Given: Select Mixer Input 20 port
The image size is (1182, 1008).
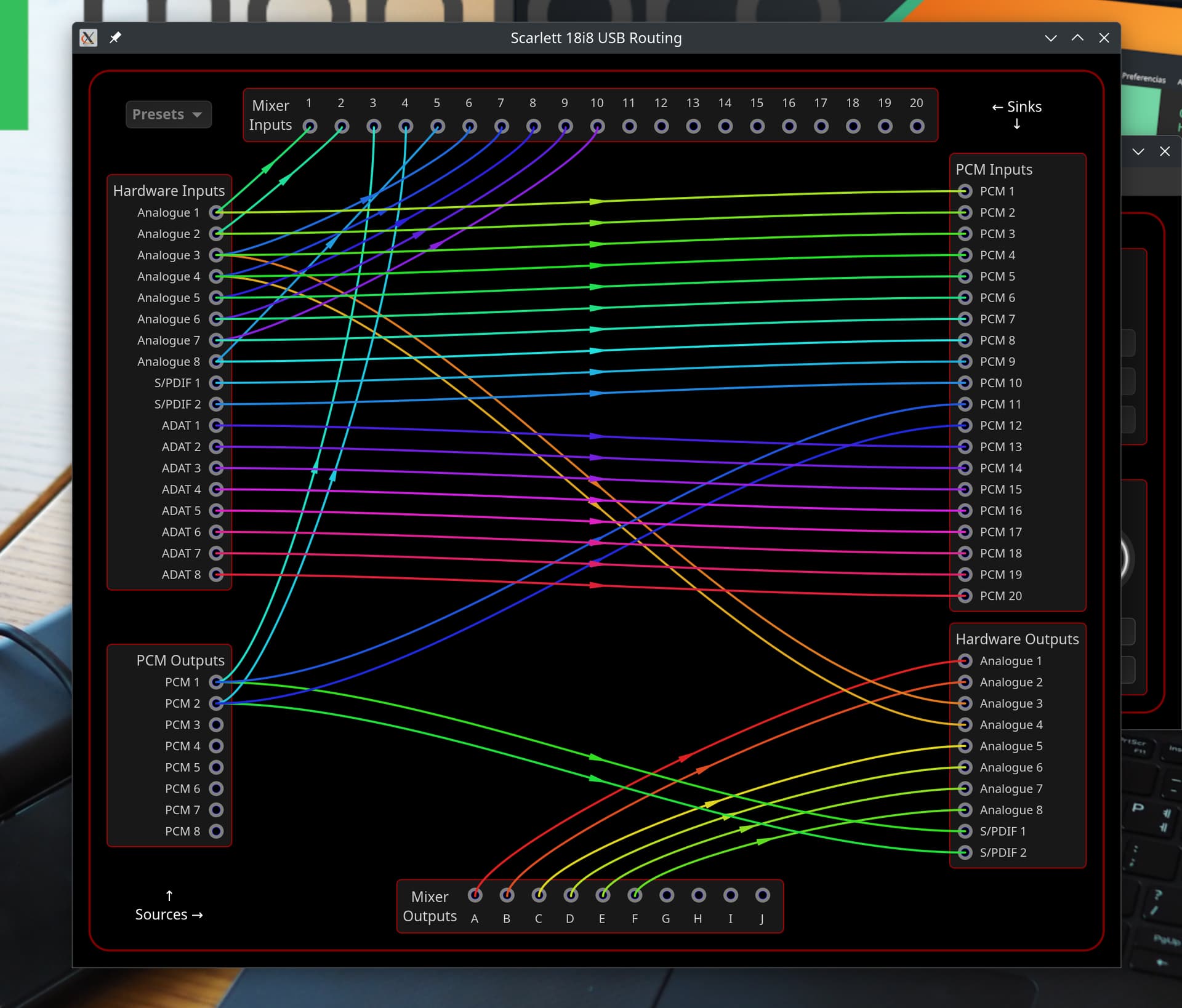Looking at the screenshot, I should 917,126.
